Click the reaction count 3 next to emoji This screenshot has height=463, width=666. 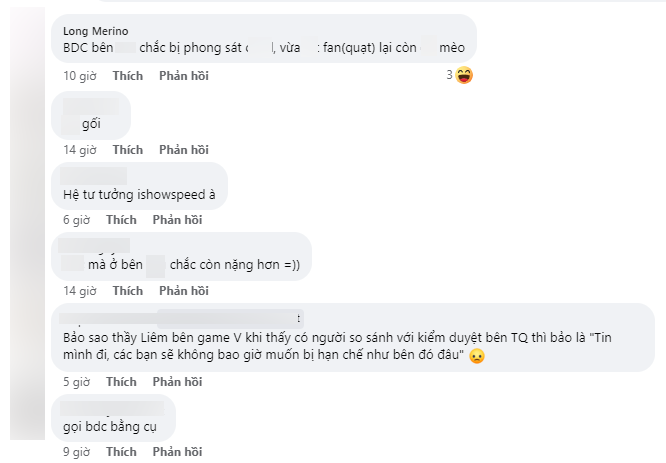pyautogui.click(x=449, y=75)
